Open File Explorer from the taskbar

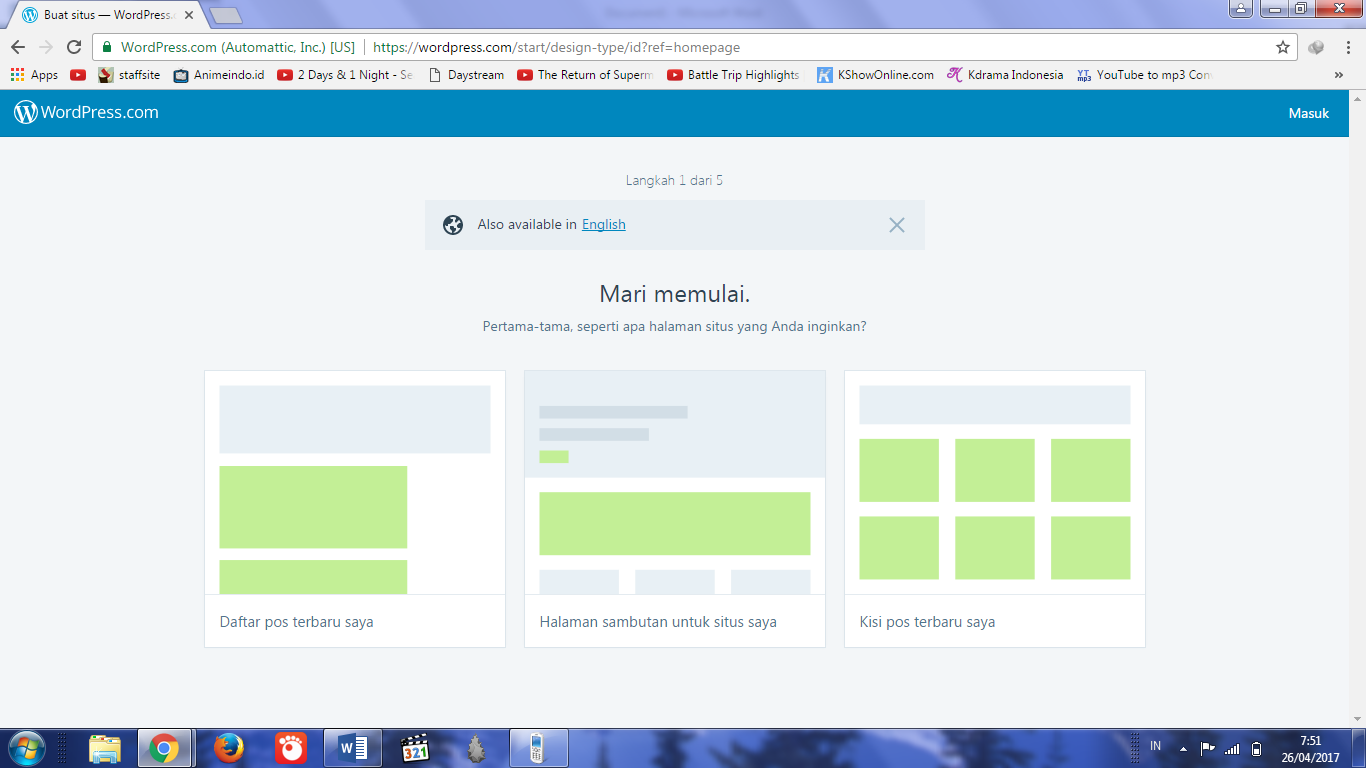[x=105, y=748]
